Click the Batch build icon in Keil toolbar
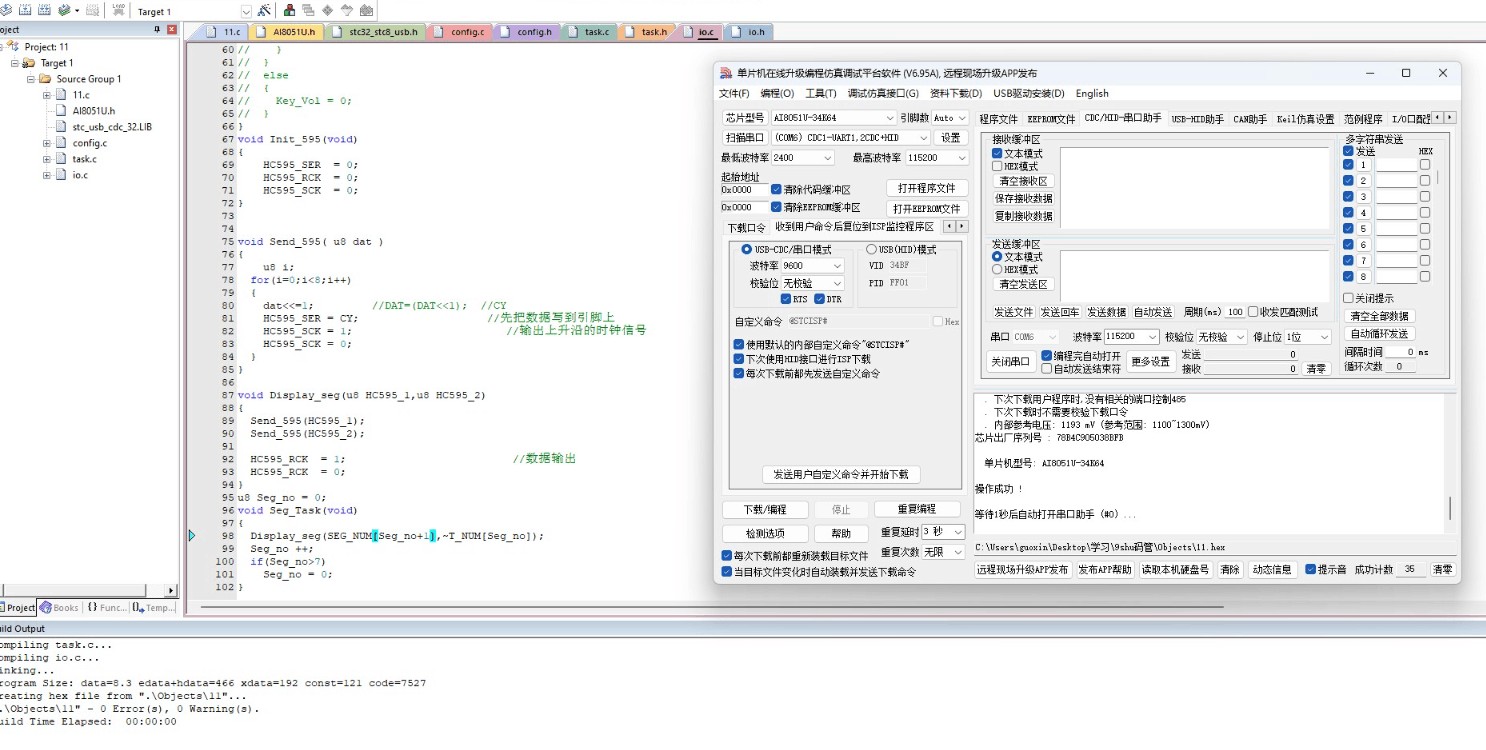The width and height of the screenshot is (1486, 750). [x=64, y=10]
